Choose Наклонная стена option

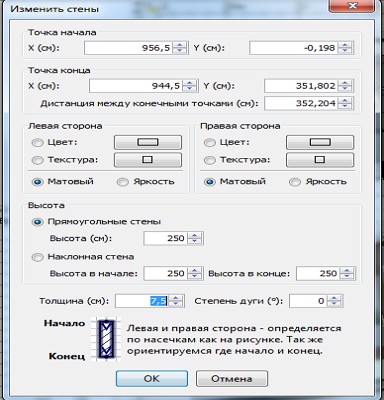[x=37, y=257]
